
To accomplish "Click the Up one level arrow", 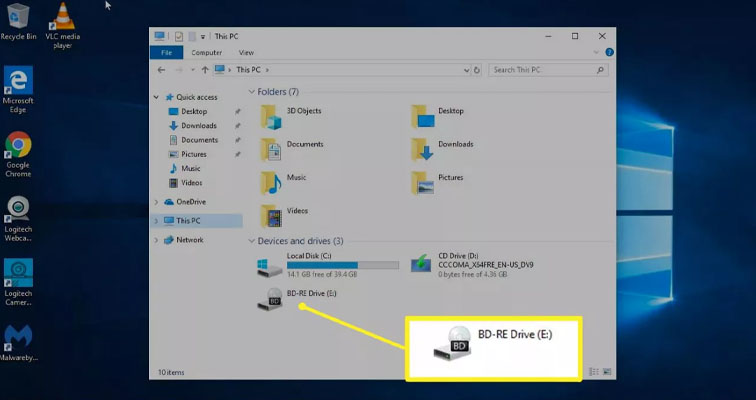I will point(206,70).
